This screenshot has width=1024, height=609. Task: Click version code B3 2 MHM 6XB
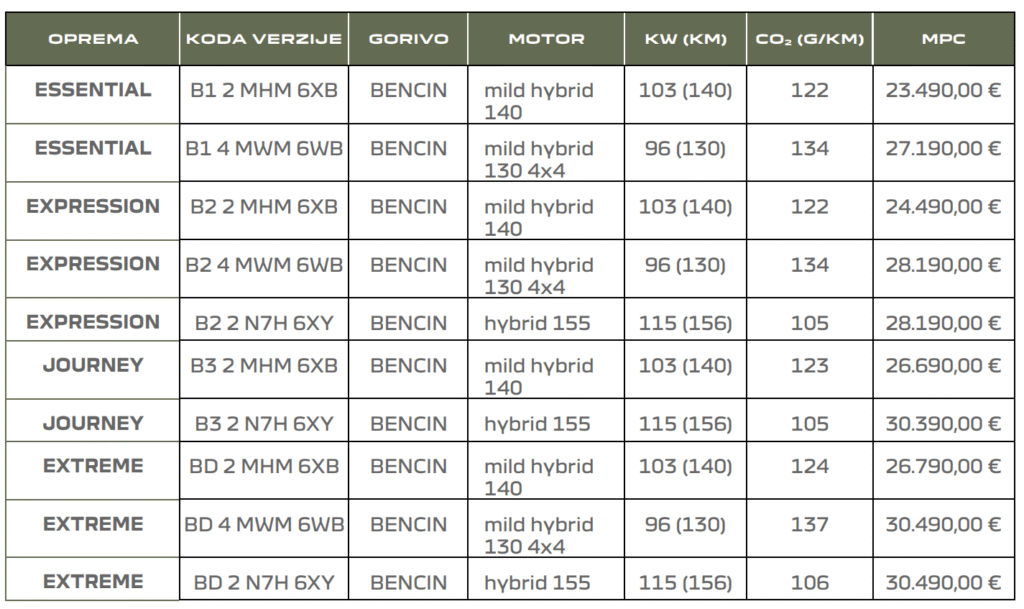263,365
